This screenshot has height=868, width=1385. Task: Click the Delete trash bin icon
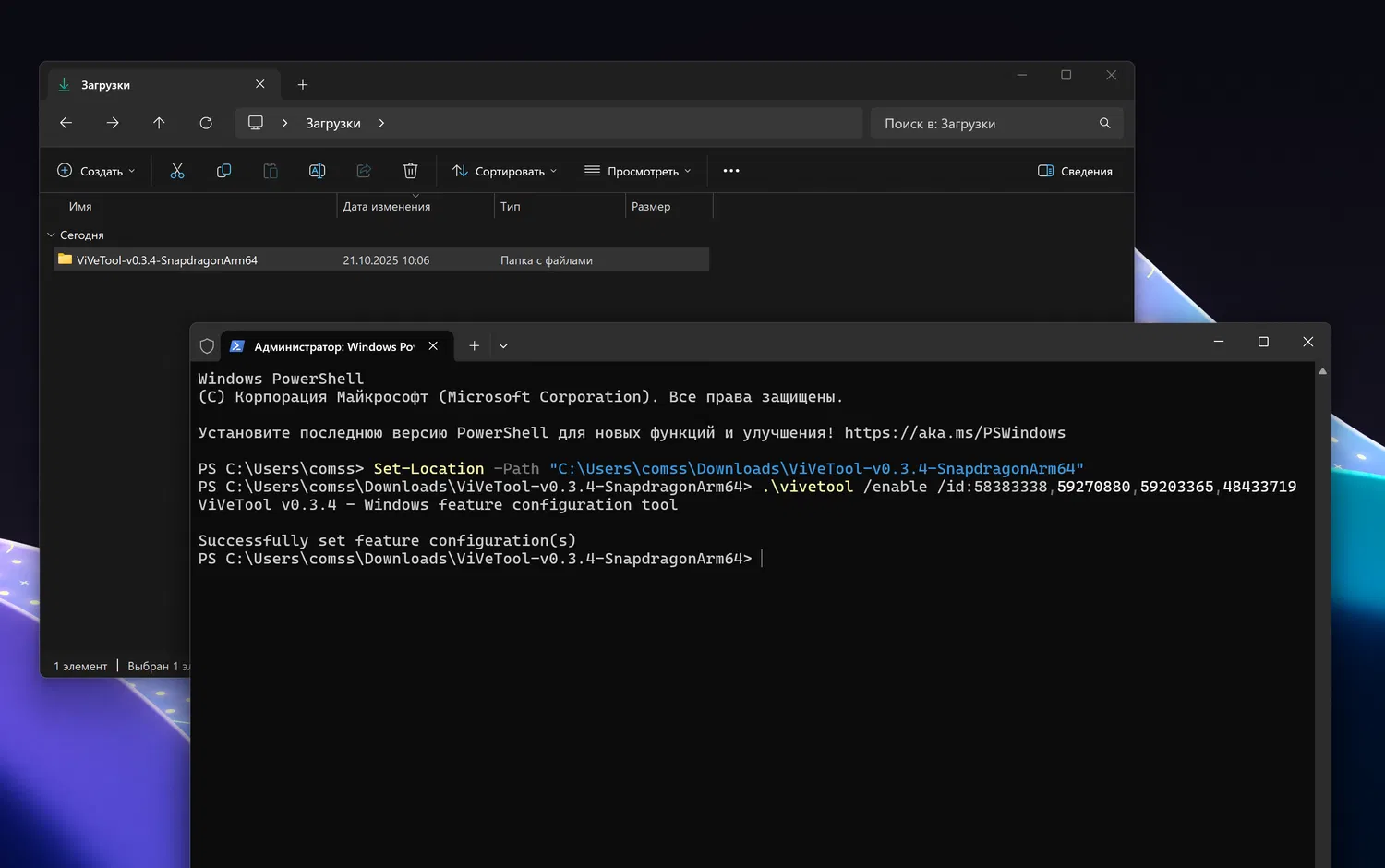click(x=411, y=171)
